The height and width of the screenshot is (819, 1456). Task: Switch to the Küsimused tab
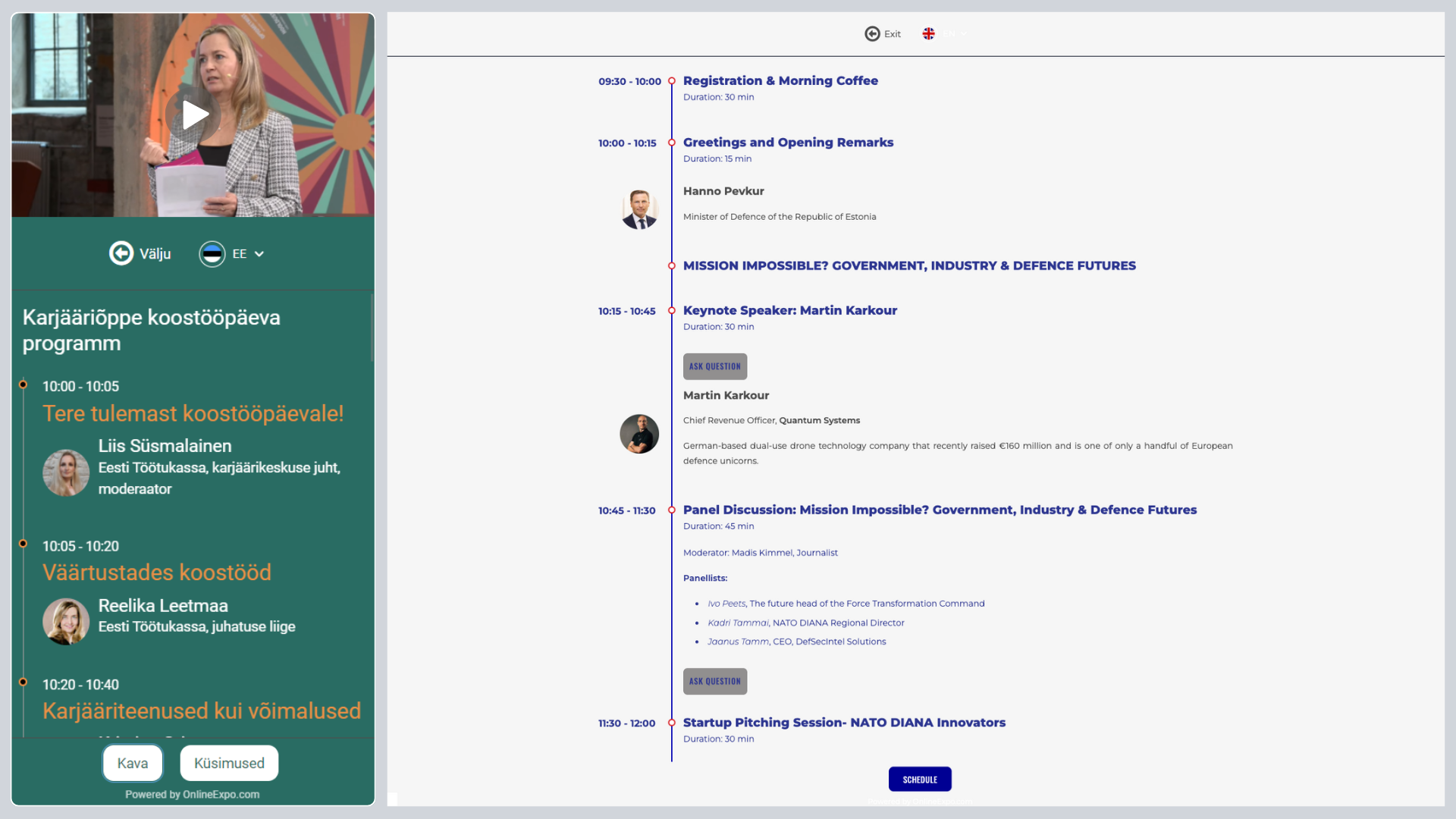pos(229,763)
